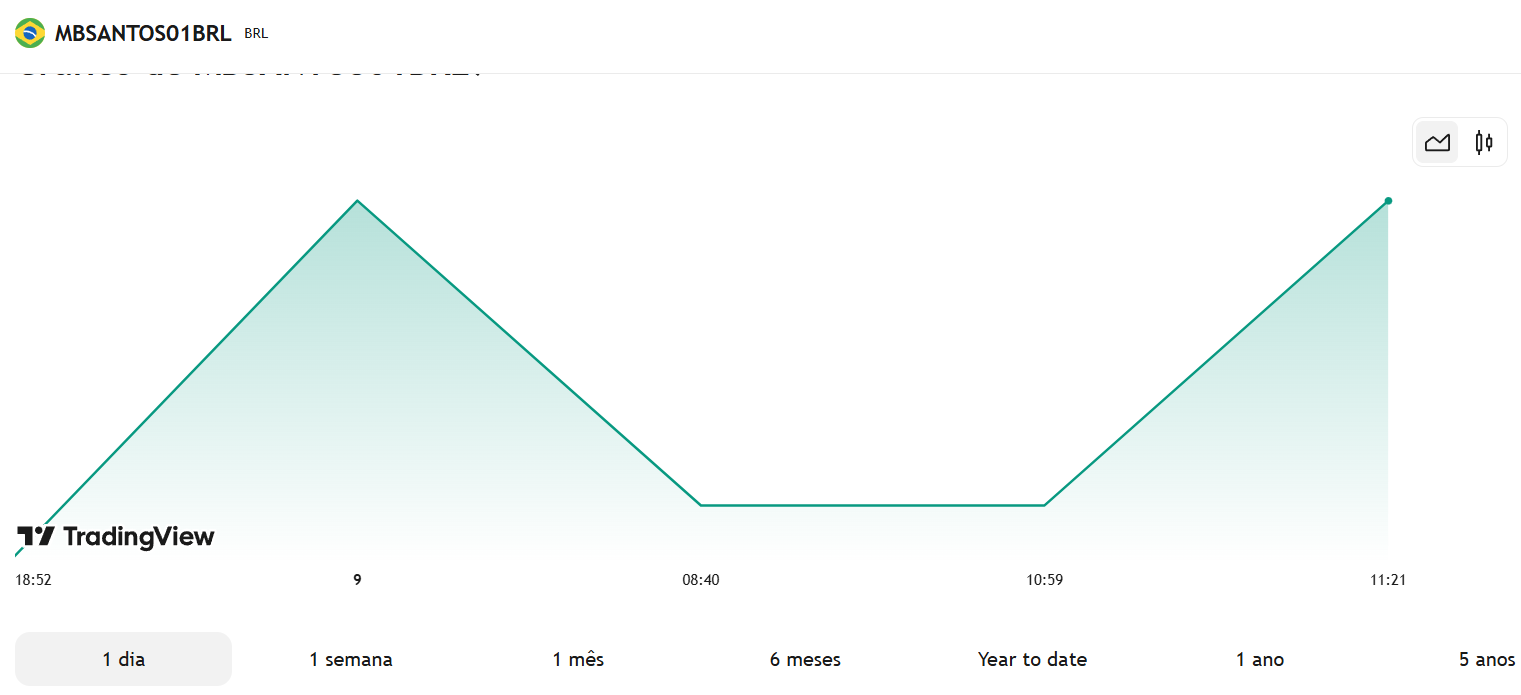Click the 18:52 time axis label
The image size is (1521, 695).
[x=33, y=580]
